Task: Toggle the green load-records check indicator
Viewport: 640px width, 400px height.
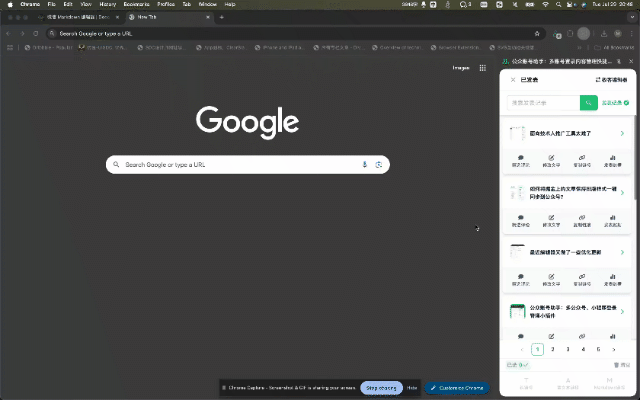Action: (x=626, y=103)
